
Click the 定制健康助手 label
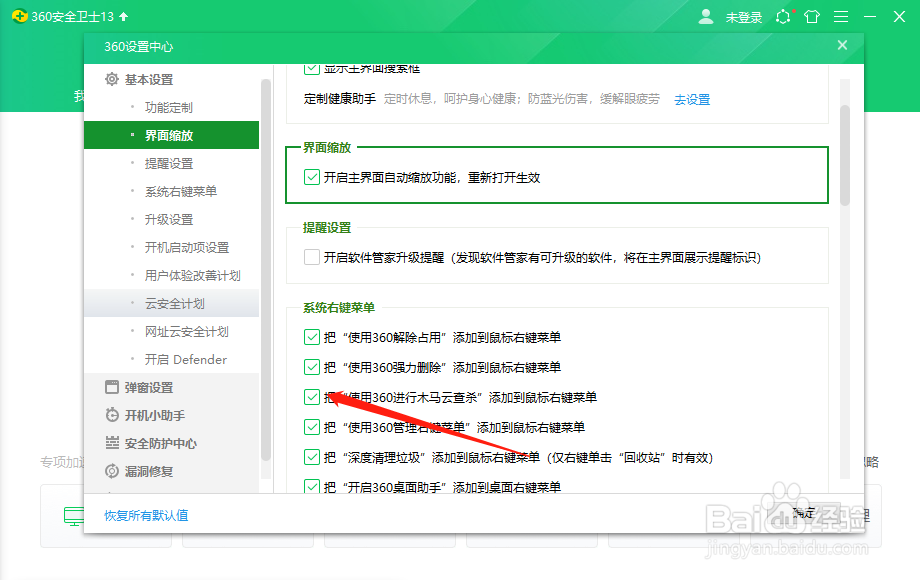click(x=340, y=99)
